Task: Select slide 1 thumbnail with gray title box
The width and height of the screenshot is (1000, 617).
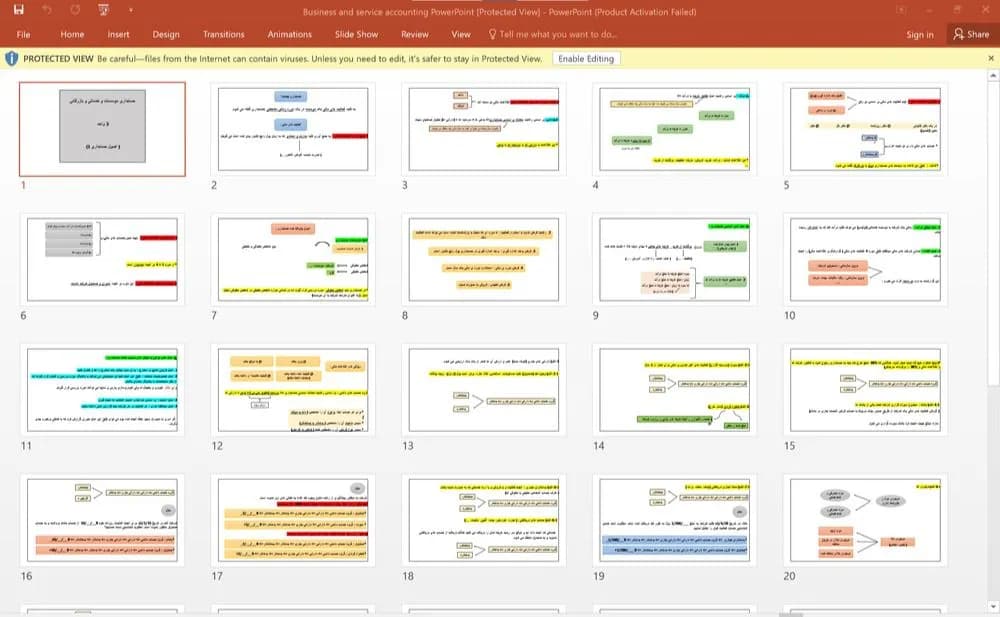Action: (102, 129)
